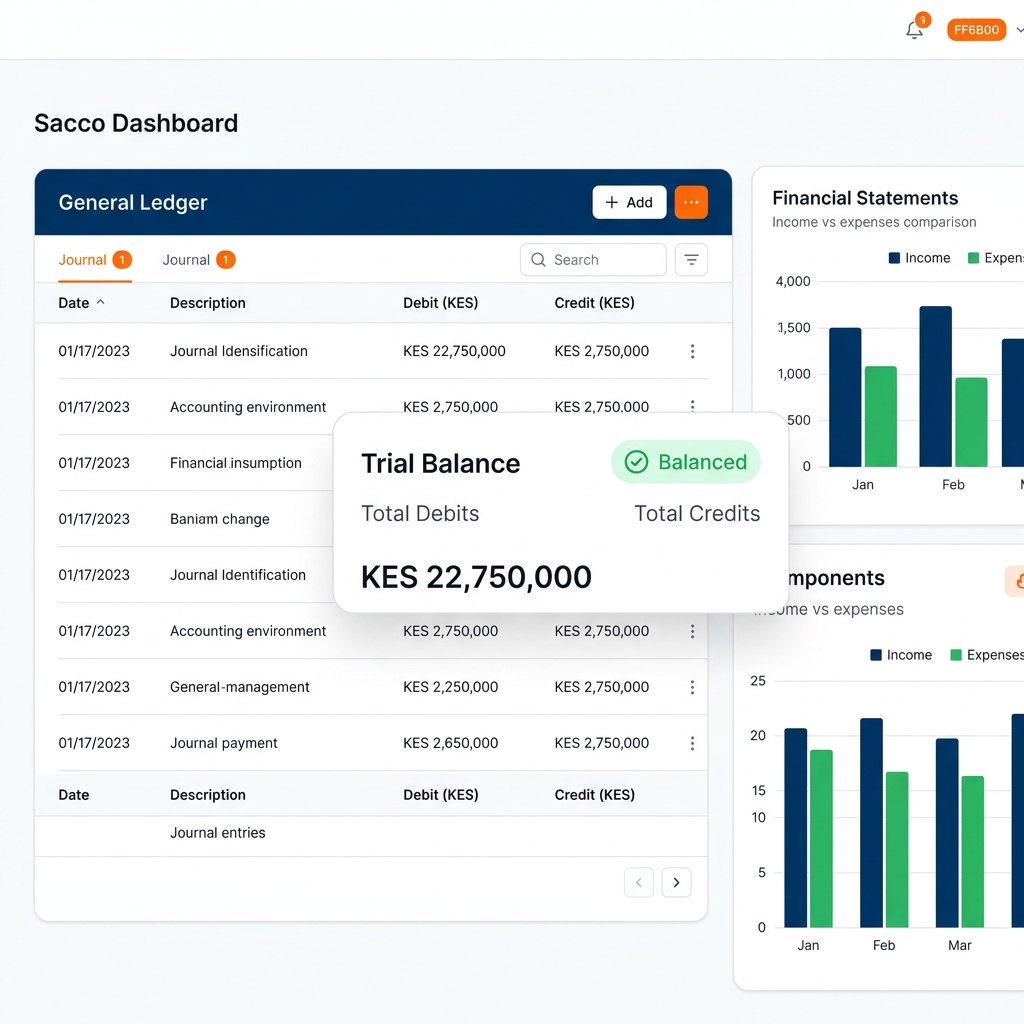Screen dimensions: 1024x1024
Task: Switch to the second Journal tab
Action: [199, 260]
